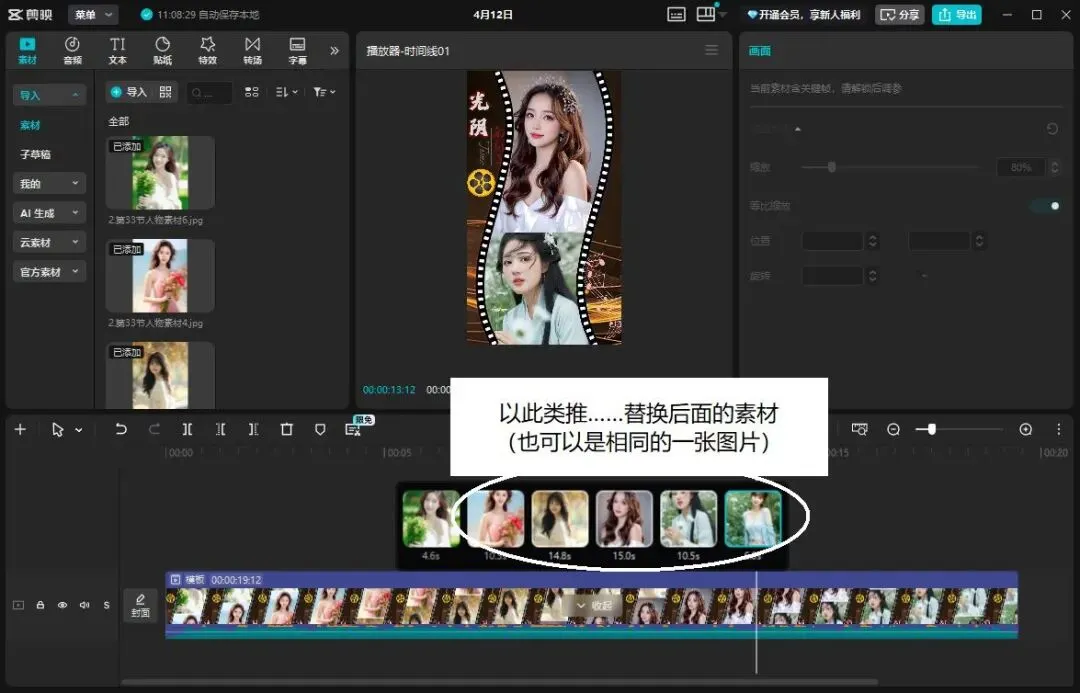Switch to the 特效 effects tab
Viewport: 1080px width, 693px height.
pos(207,51)
